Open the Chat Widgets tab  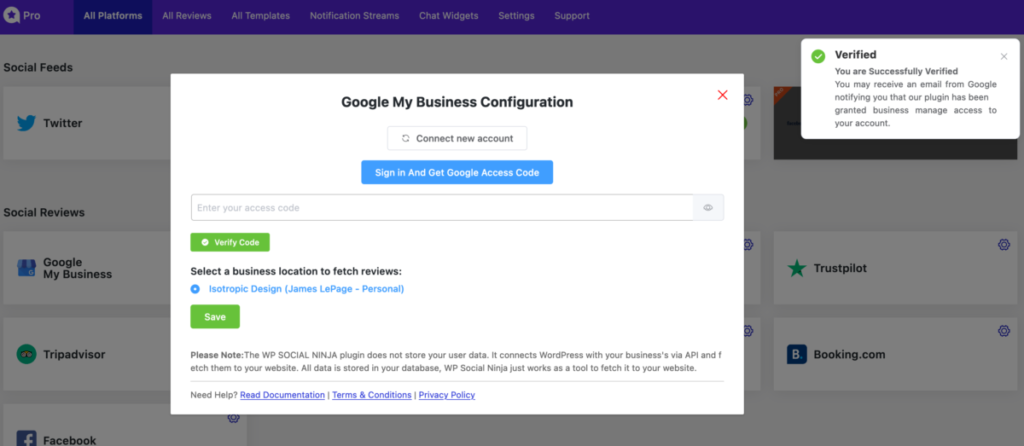tap(449, 16)
